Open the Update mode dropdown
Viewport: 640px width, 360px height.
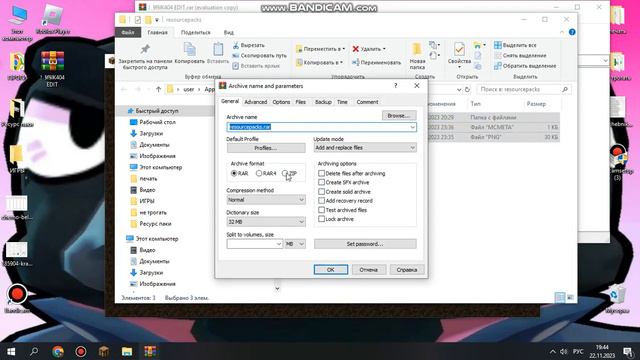[365, 148]
